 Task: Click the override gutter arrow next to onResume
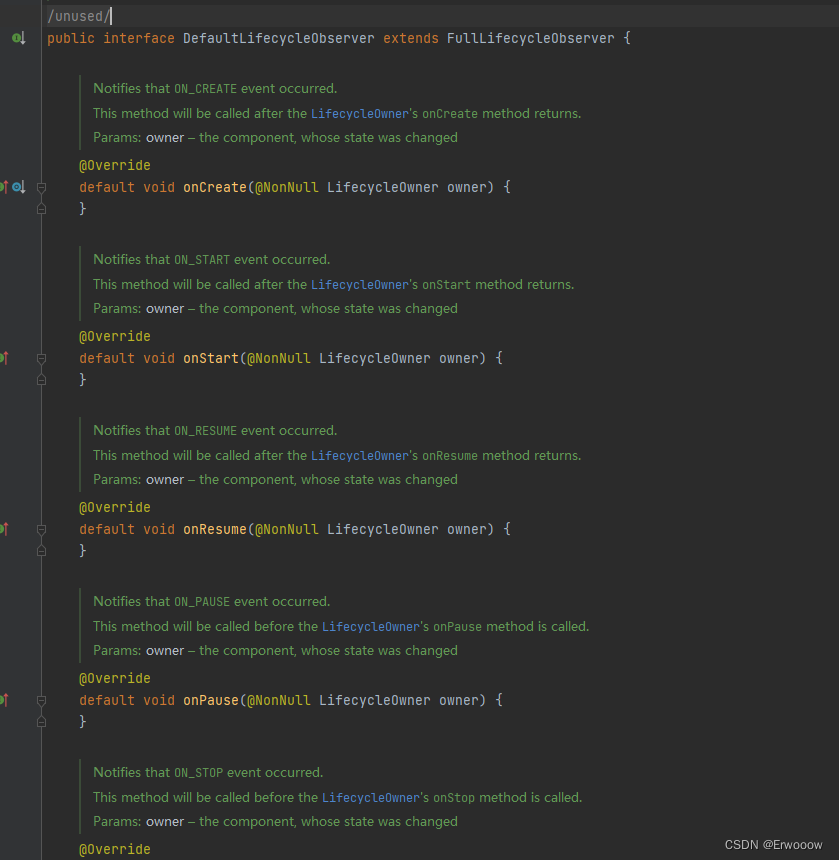coord(5,529)
